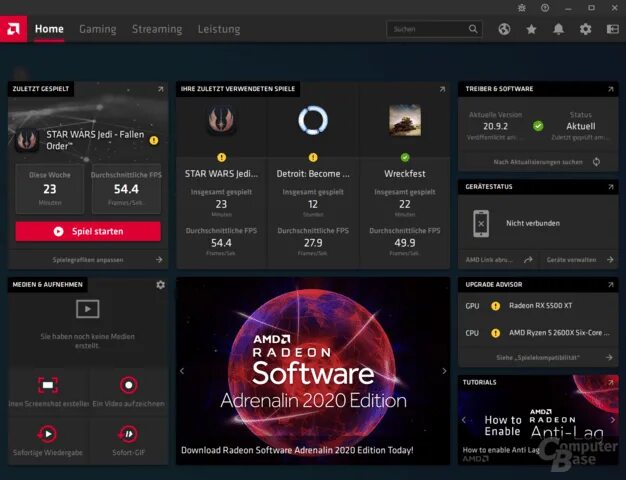Viewport: 626px width, 480px height.
Task: Start video recording with record icon
Action: click(129, 385)
